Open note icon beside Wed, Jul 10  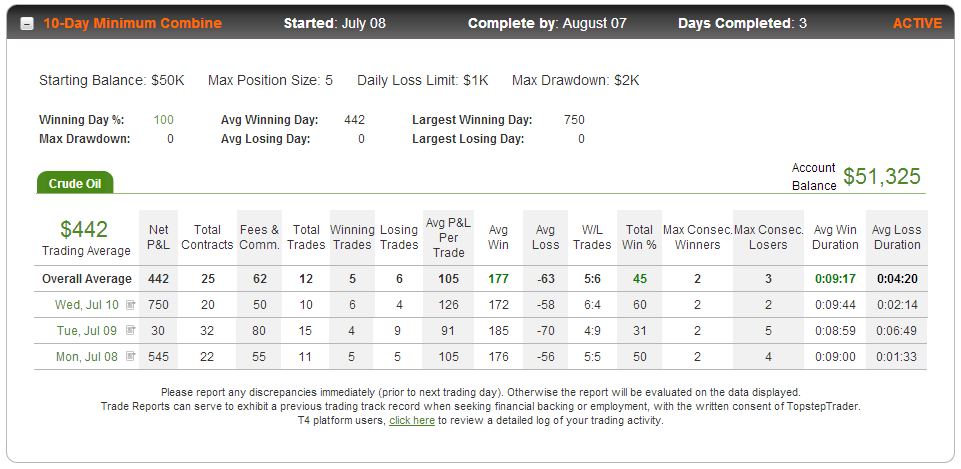pyautogui.click(x=130, y=305)
